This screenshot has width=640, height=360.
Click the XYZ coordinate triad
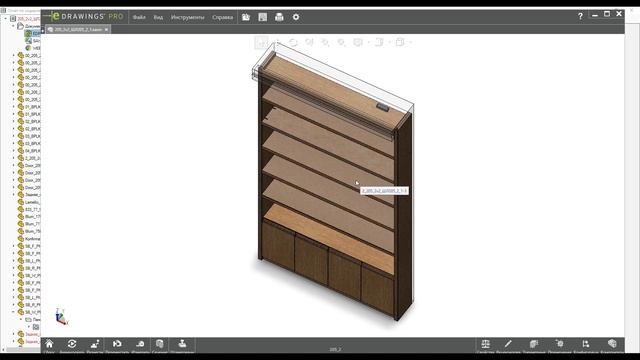tap(61, 317)
